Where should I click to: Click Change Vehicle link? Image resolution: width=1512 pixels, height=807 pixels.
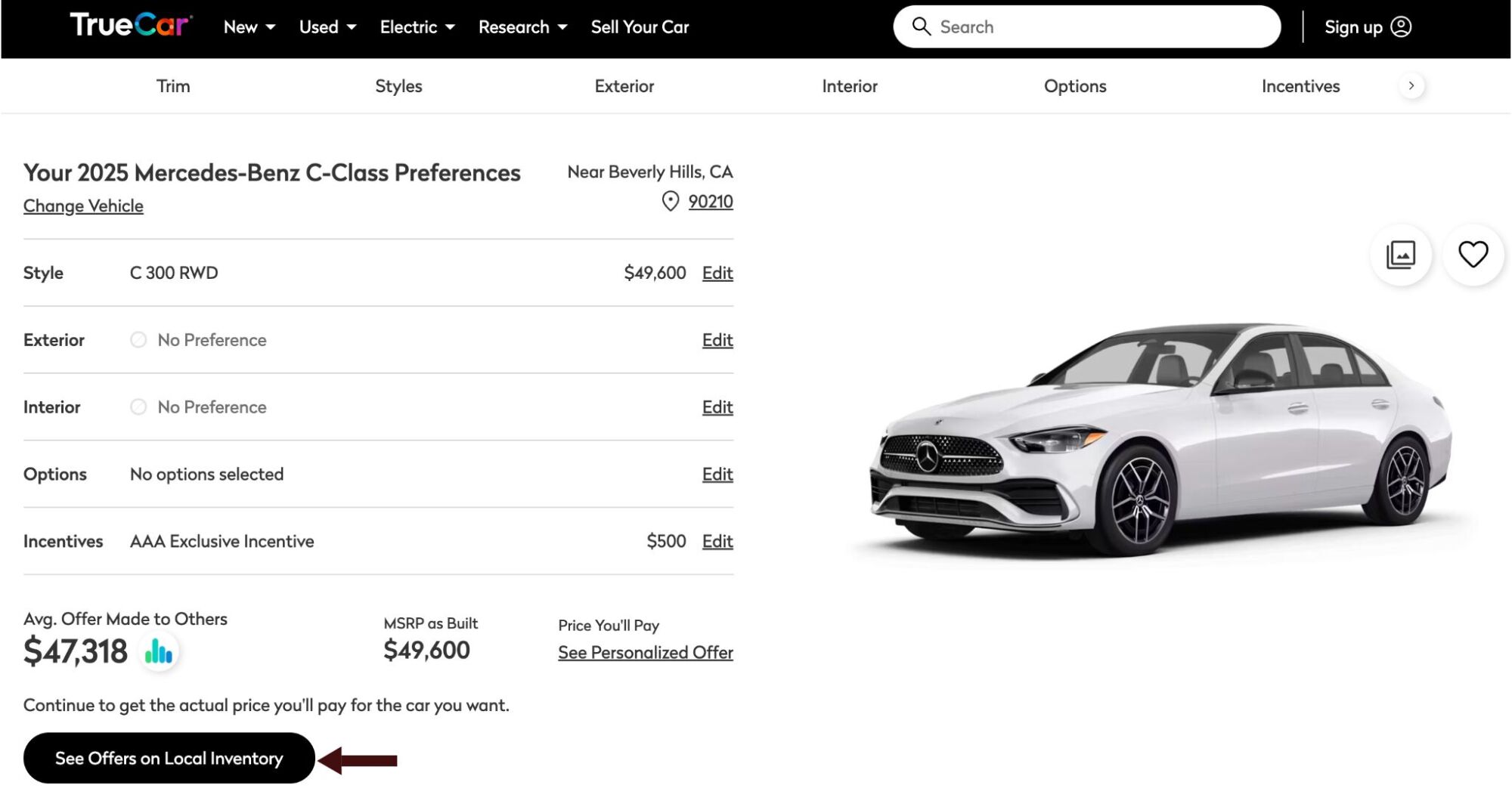pos(83,206)
